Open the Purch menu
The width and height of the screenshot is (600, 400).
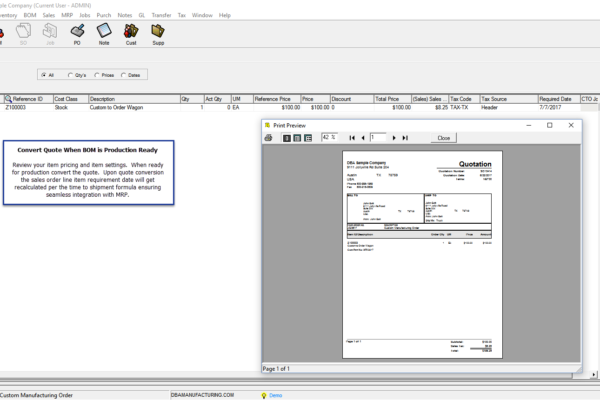104,15
